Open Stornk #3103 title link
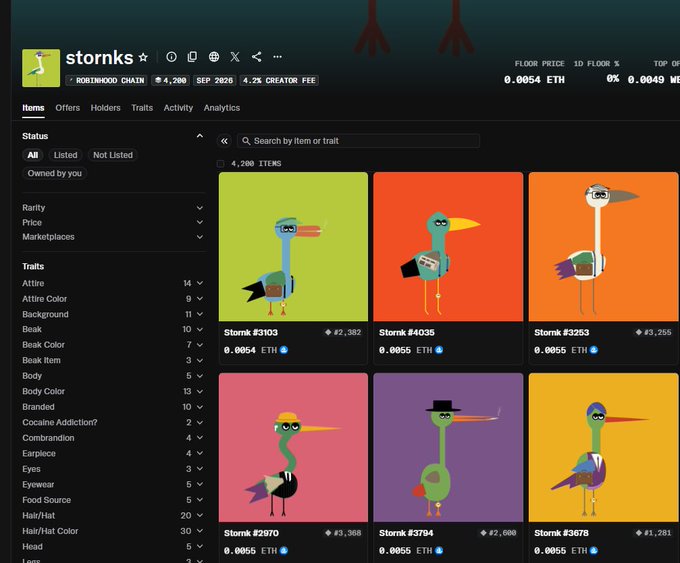680x563 pixels. pyautogui.click(x=251, y=333)
